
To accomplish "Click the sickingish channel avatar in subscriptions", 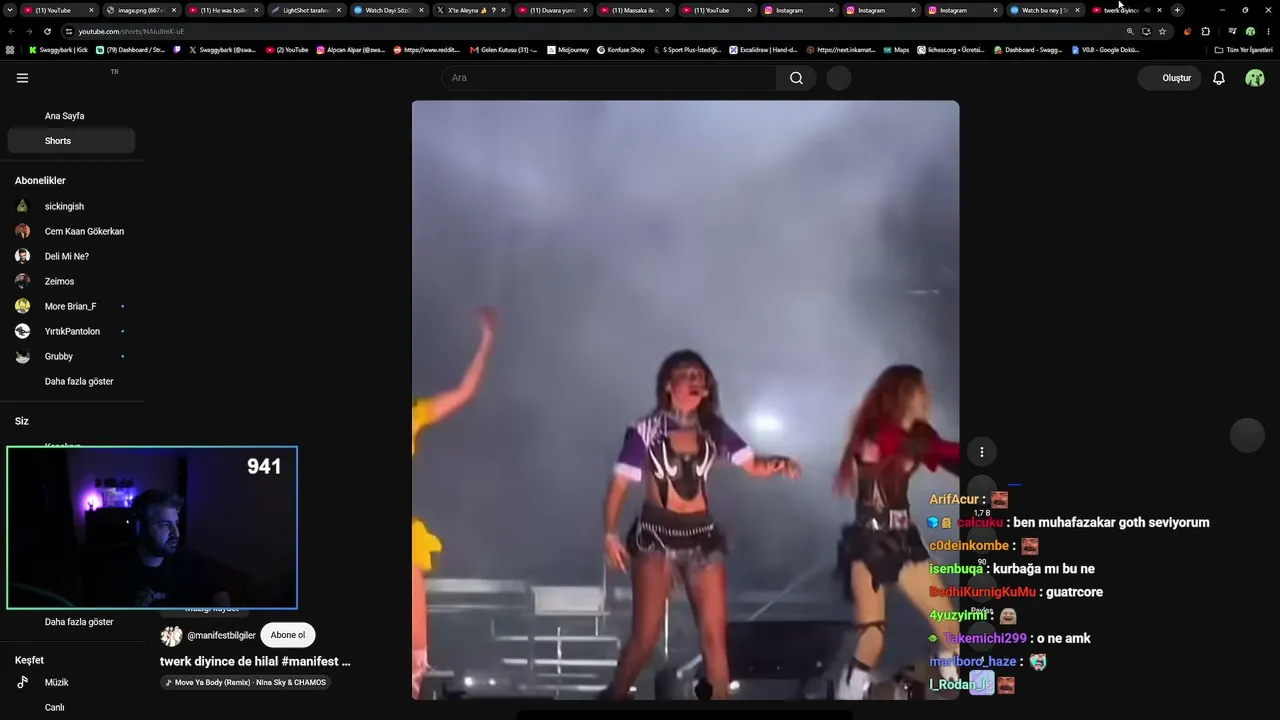I will [22, 206].
